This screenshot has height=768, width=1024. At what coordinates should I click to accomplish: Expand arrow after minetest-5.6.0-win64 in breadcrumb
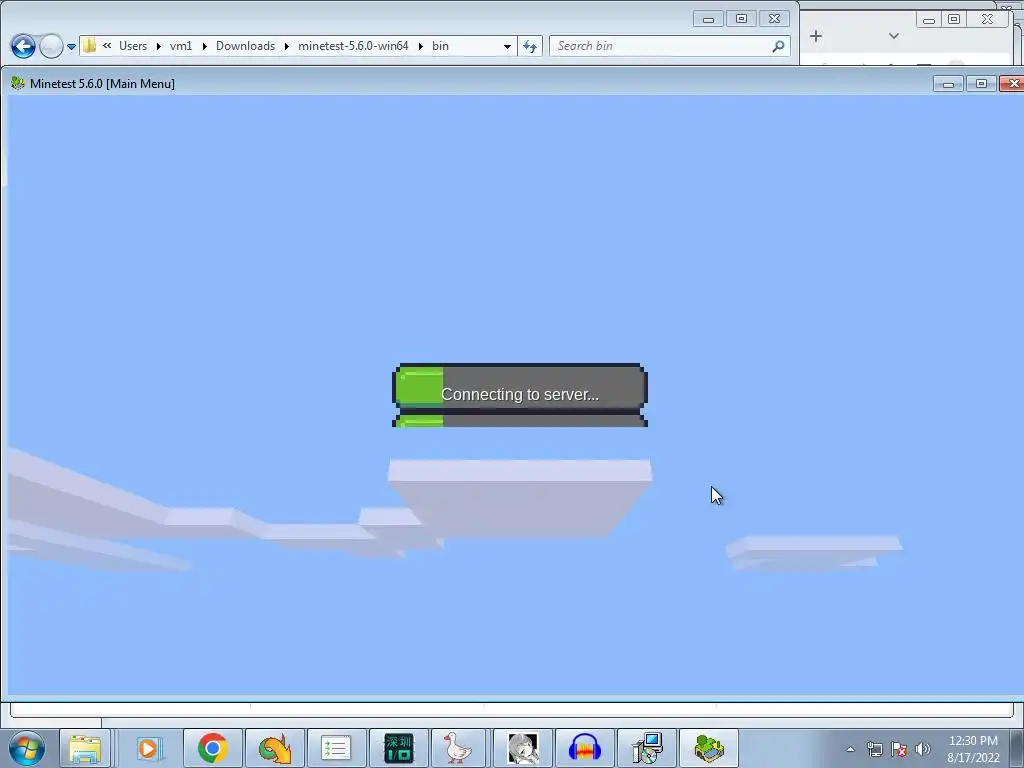tap(421, 46)
